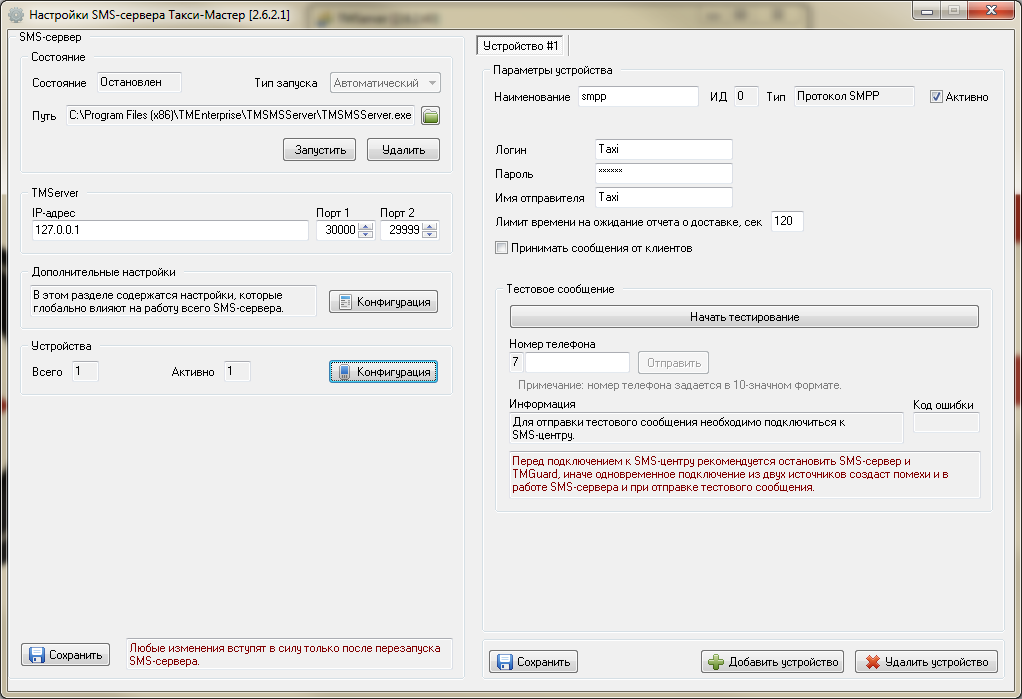Click Запустить button to start SMS server
Viewport: 1022px width, 699px height.
point(319,149)
